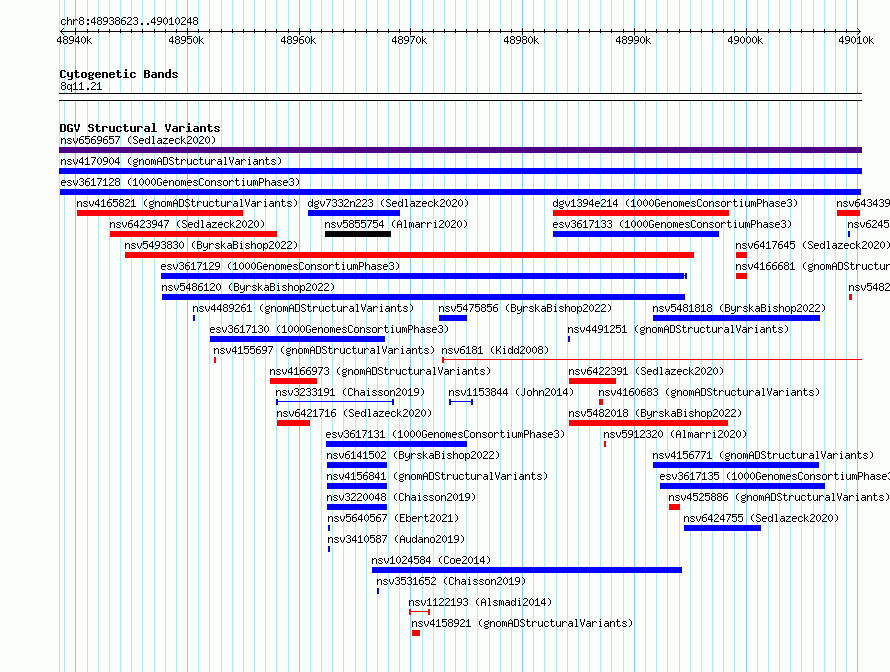Image resolution: width=890 pixels, height=672 pixels.
Task: Select the dark purple nsv6569657 variant bar
Action: [460, 150]
